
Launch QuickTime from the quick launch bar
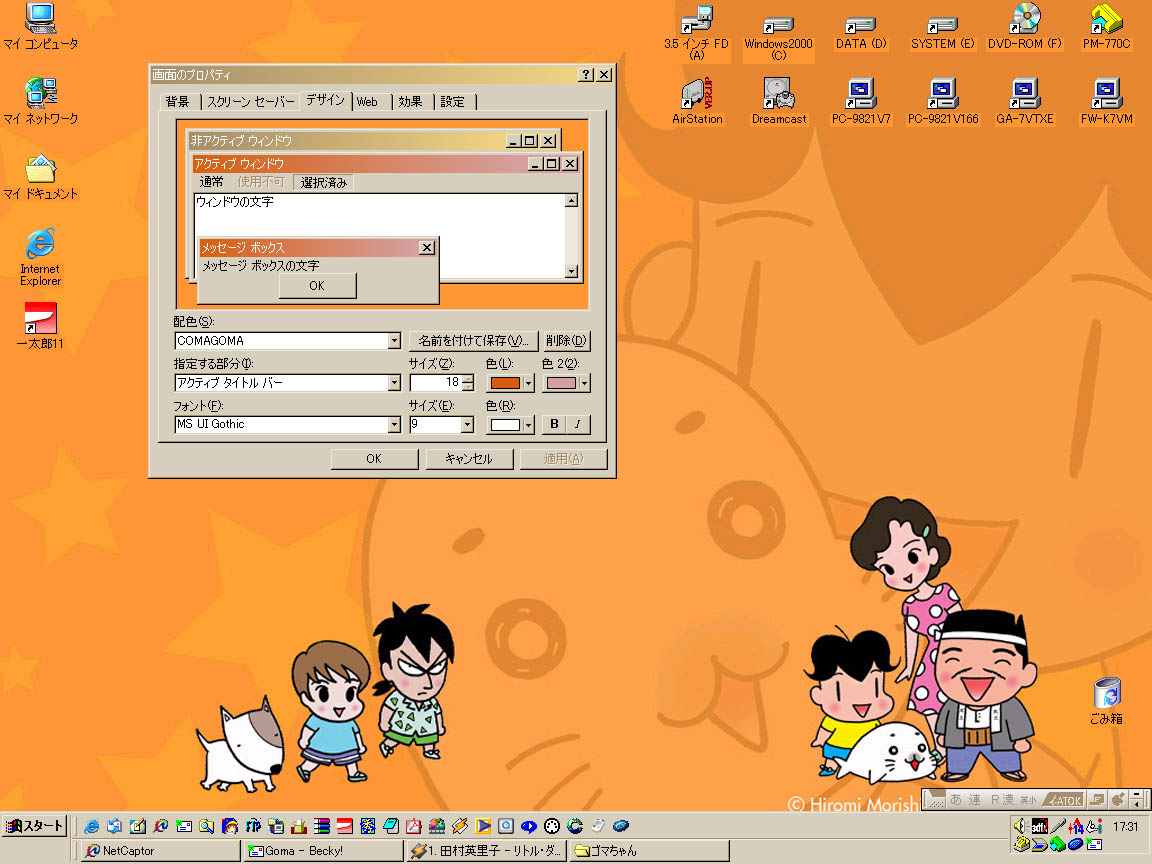[506, 826]
